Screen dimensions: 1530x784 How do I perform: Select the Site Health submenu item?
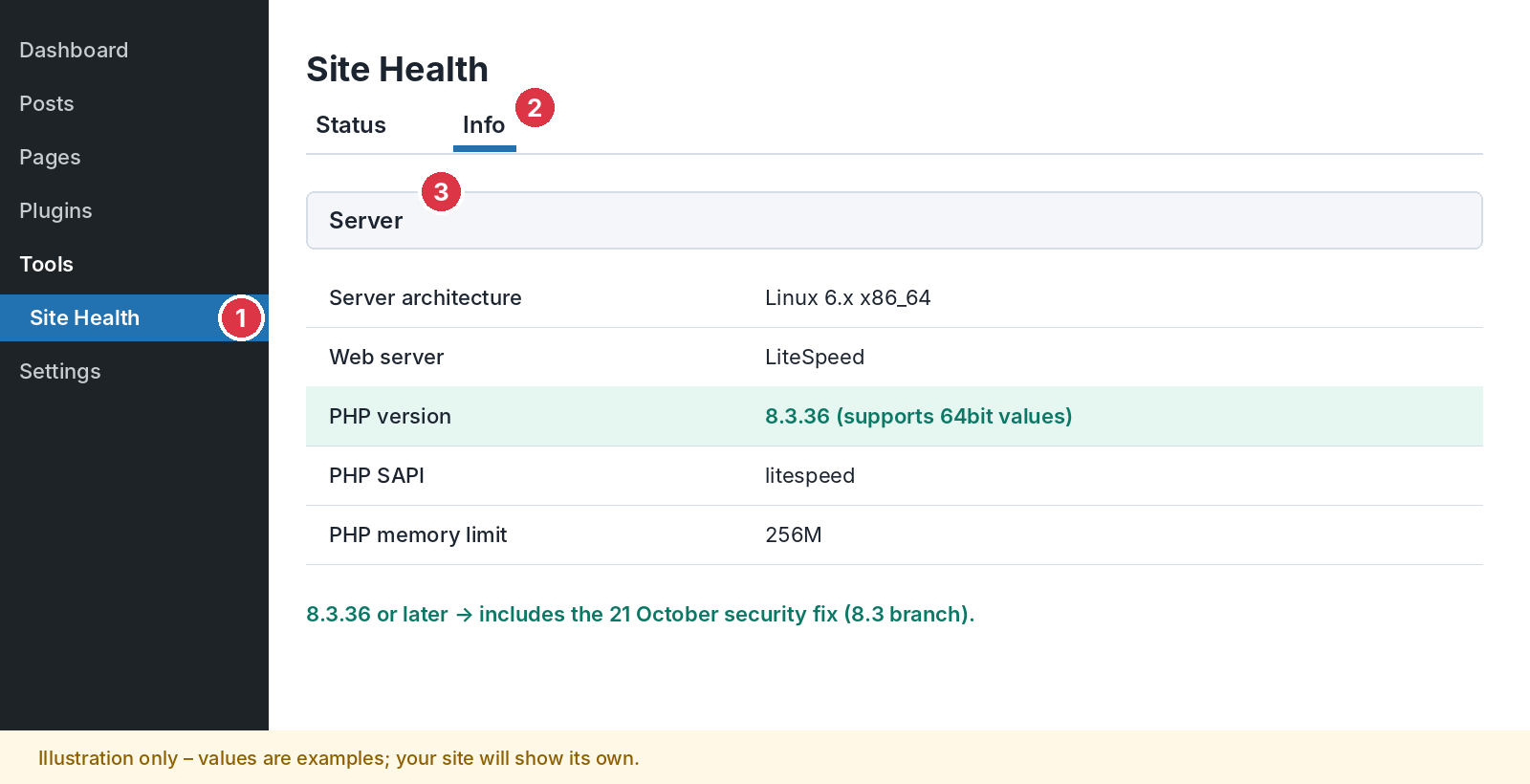coord(134,317)
